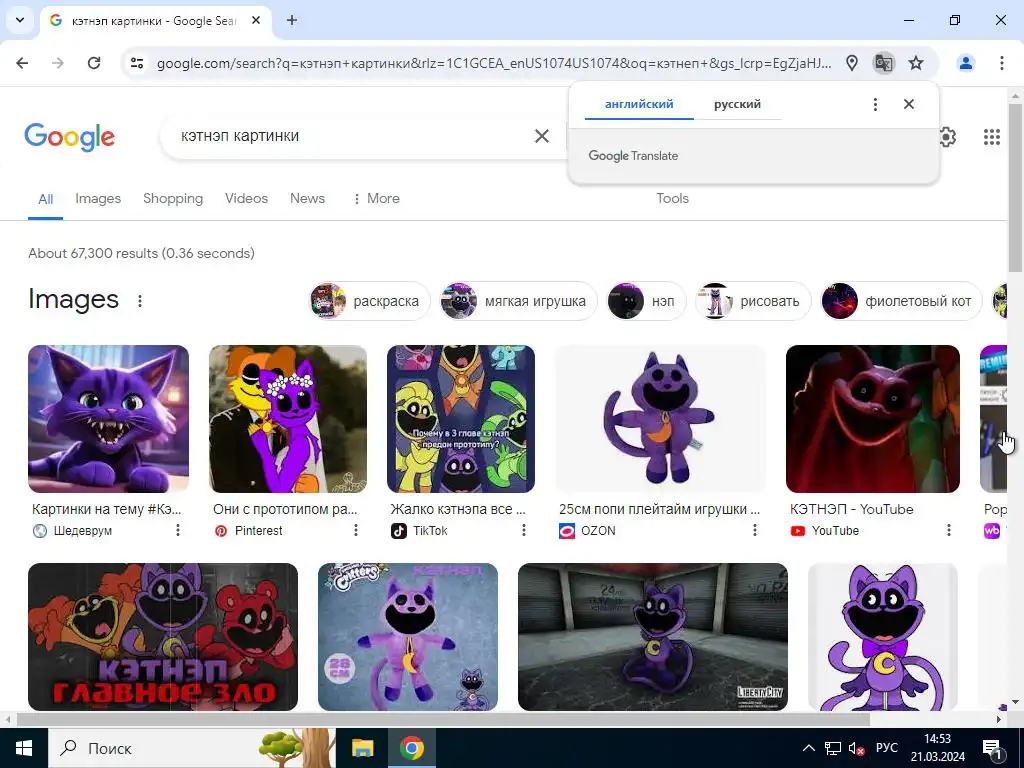
Task: Open a new browser tab
Action: [292, 20]
